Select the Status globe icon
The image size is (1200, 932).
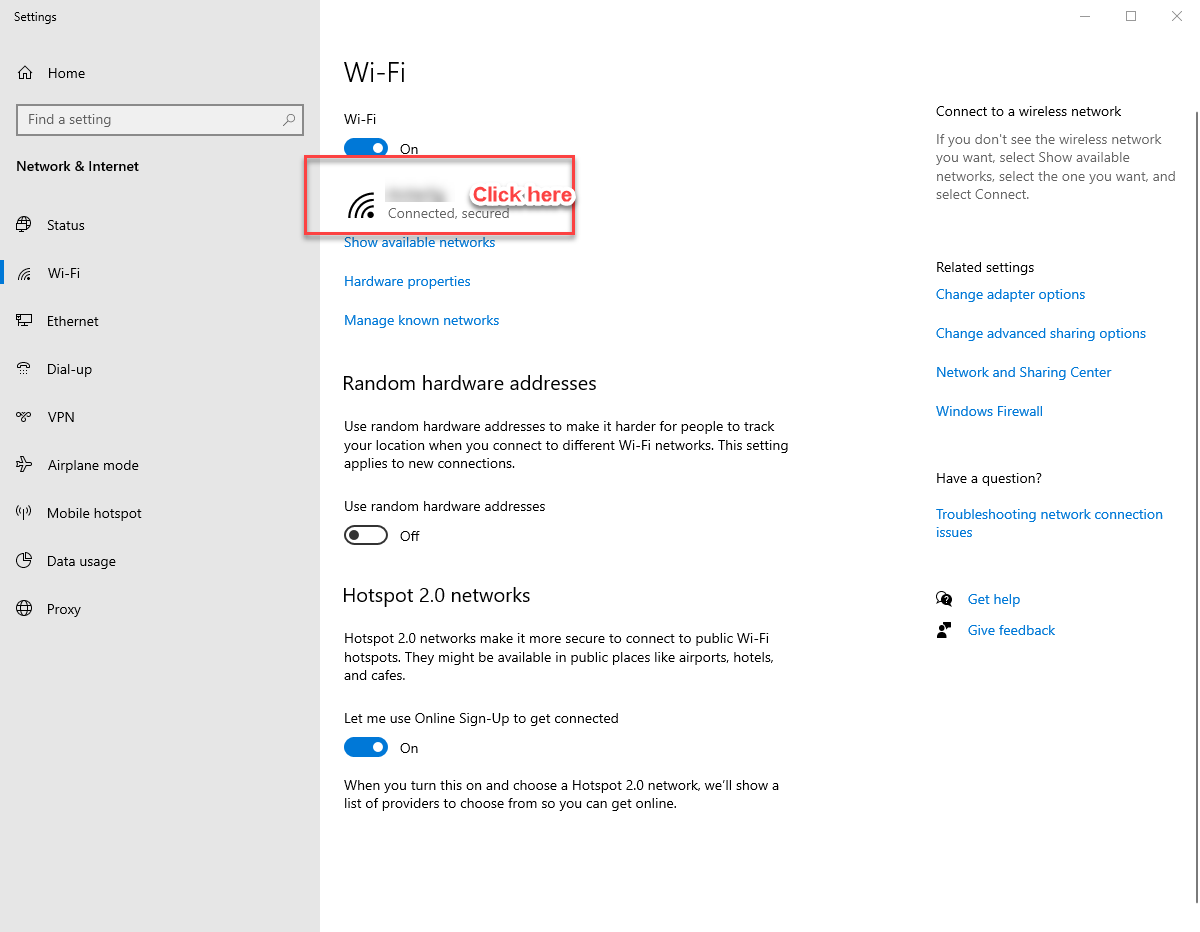coord(25,225)
